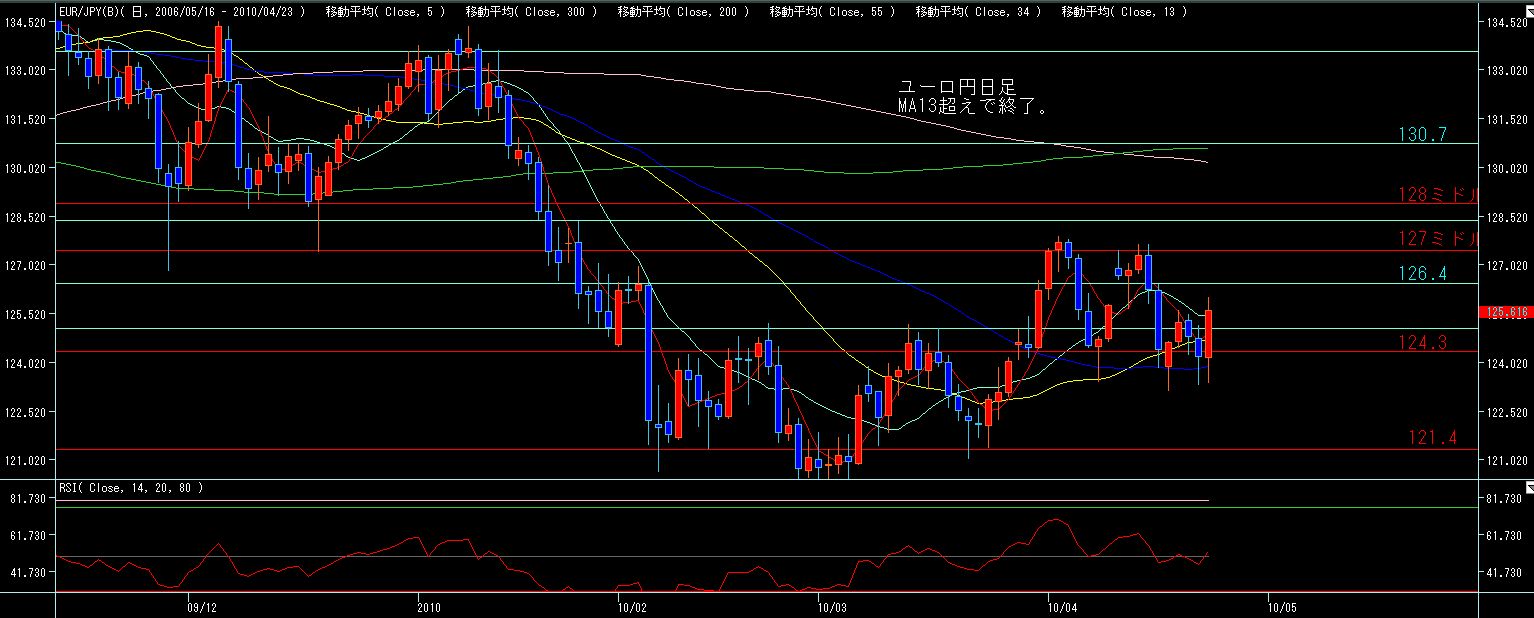Select the 移動平均( Close, 200 ) legend

683,12
